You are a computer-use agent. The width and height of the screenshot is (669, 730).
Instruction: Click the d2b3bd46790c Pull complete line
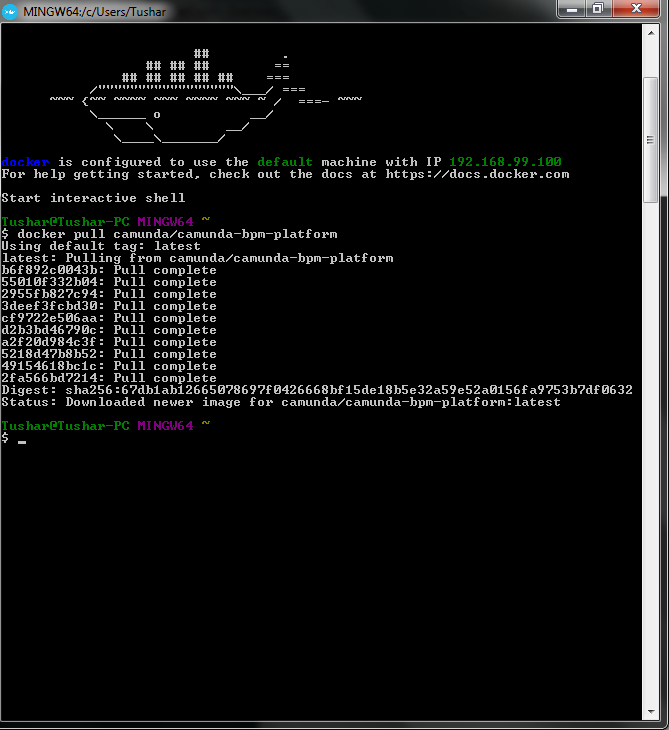tap(109, 330)
